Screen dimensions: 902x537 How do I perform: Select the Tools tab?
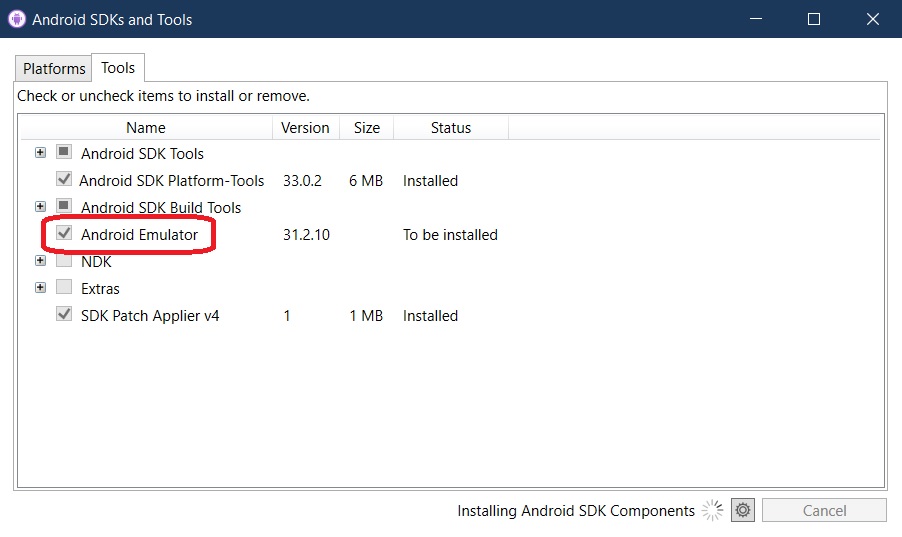point(118,67)
